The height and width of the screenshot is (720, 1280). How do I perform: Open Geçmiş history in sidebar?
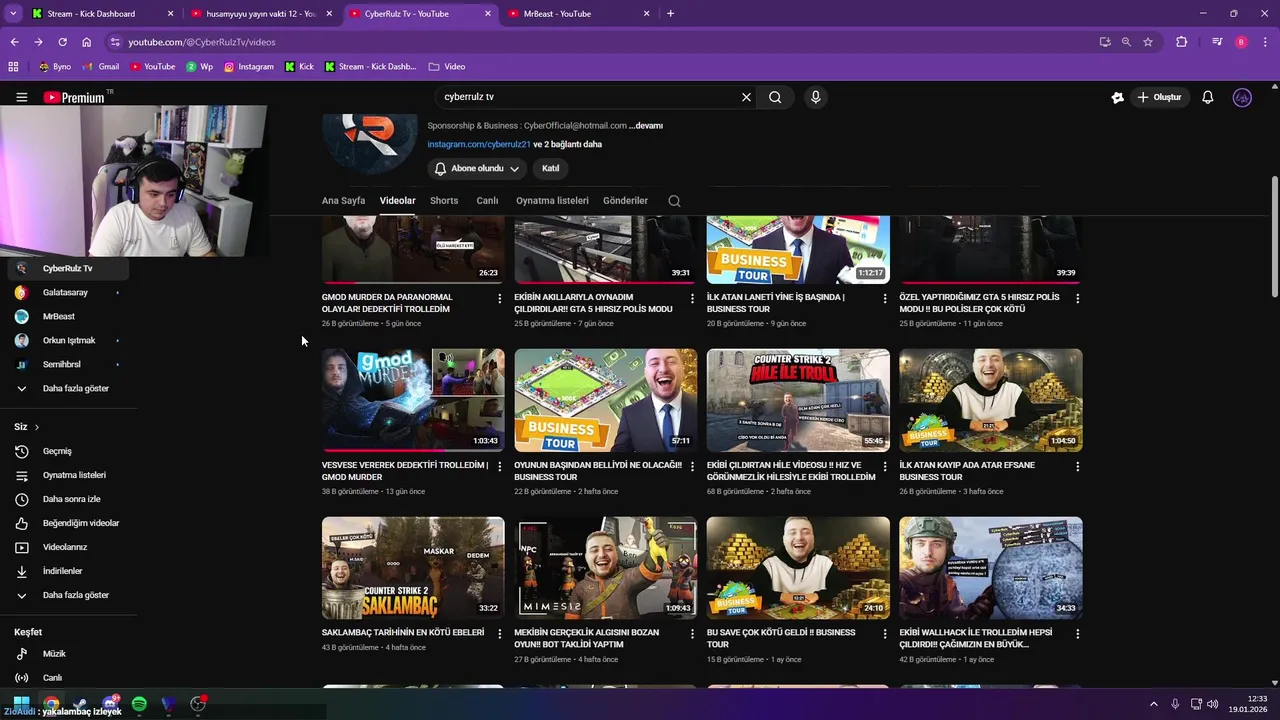pyautogui.click(x=69, y=451)
